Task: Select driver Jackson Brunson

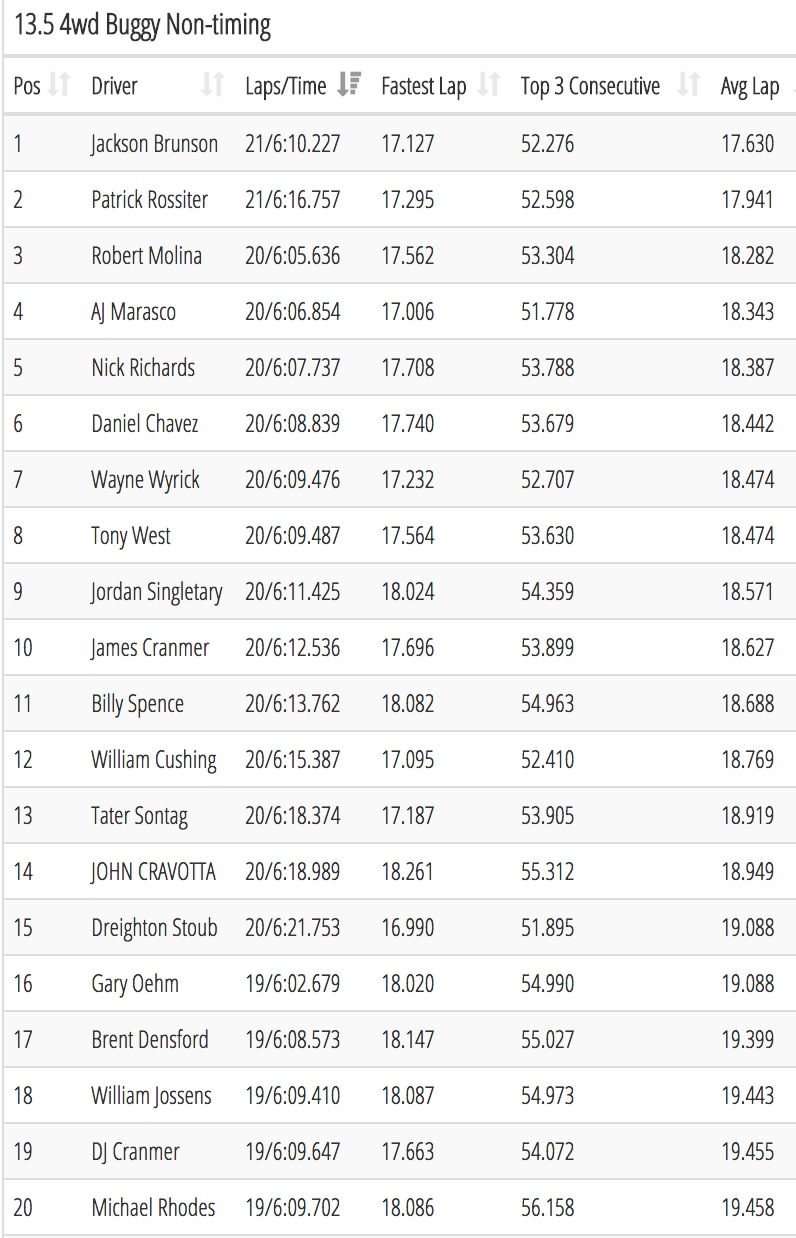Action: [x=154, y=144]
